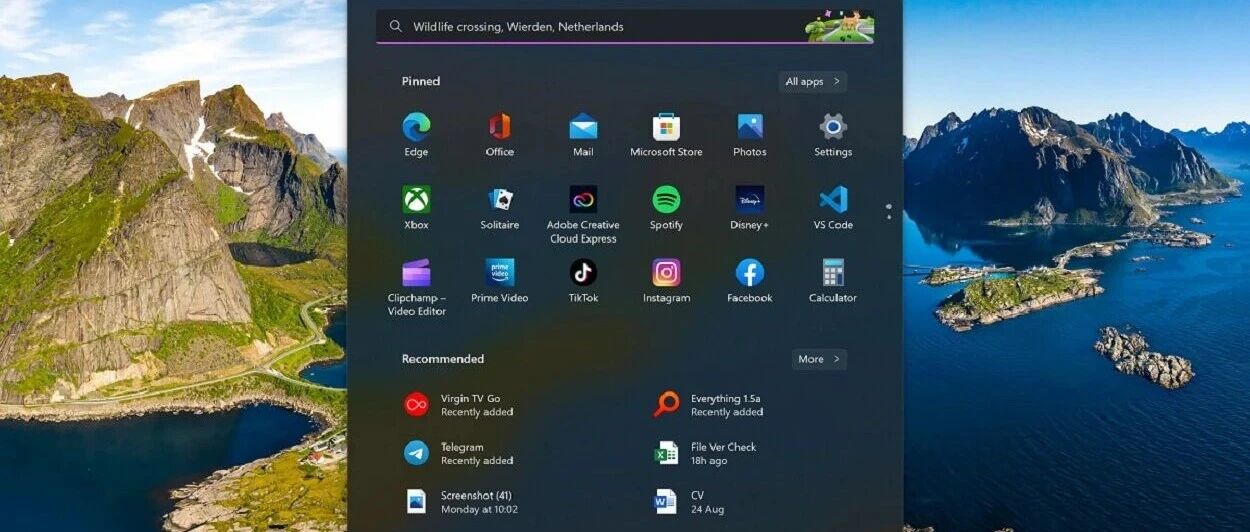Viewport: 1250px width, 532px height.
Task: Launch the Facebook app
Action: point(750,273)
